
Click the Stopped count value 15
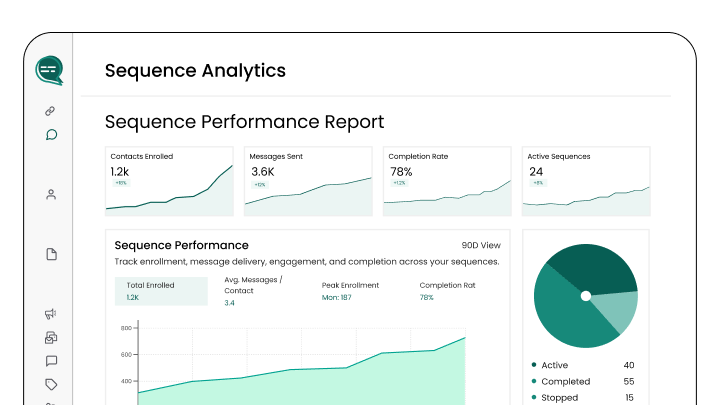tap(630, 398)
